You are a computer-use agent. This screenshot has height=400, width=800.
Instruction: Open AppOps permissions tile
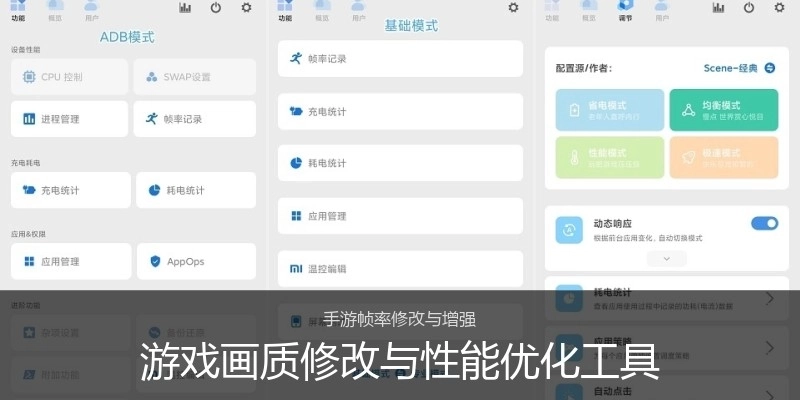pos(194,262)
